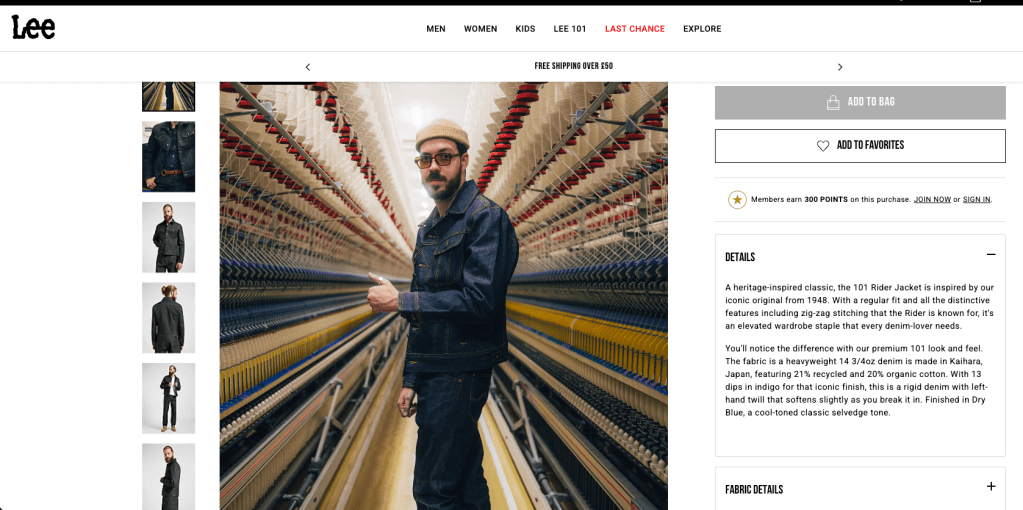This screenshot has width=1023, height=510.
Task: Click the heart icon in Add to Favorites
Action: pos(823,146)
